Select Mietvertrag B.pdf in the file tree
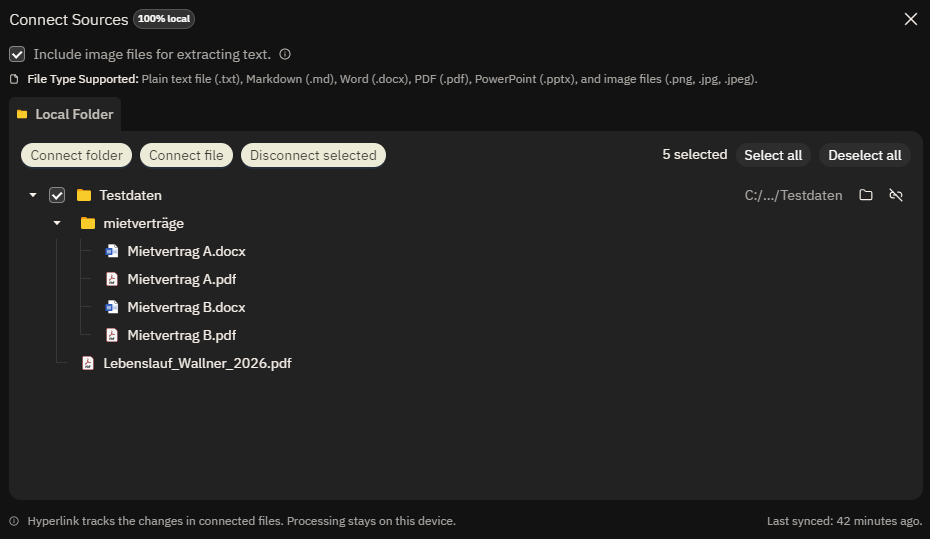The width and height of the screenshot is (930, 539). pyautogui.click(x=181, y=335)
